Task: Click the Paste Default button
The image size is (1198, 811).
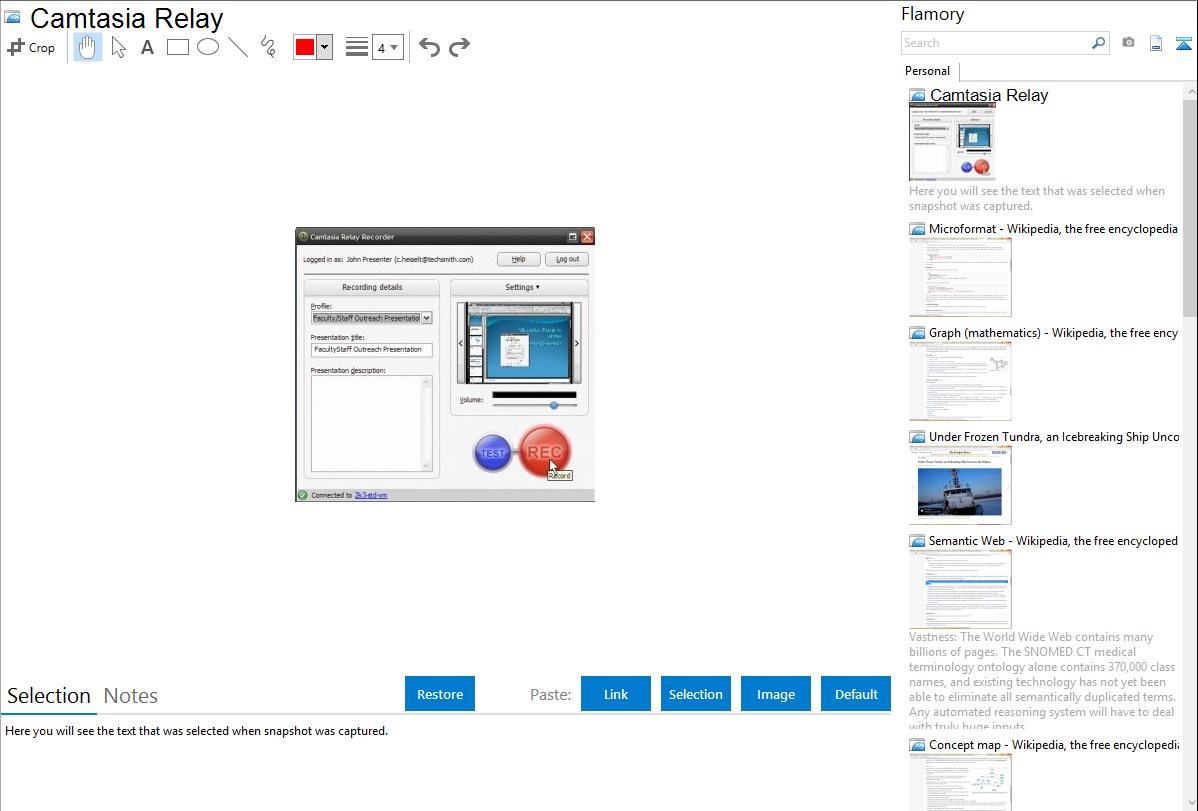Action: [856, 694]
